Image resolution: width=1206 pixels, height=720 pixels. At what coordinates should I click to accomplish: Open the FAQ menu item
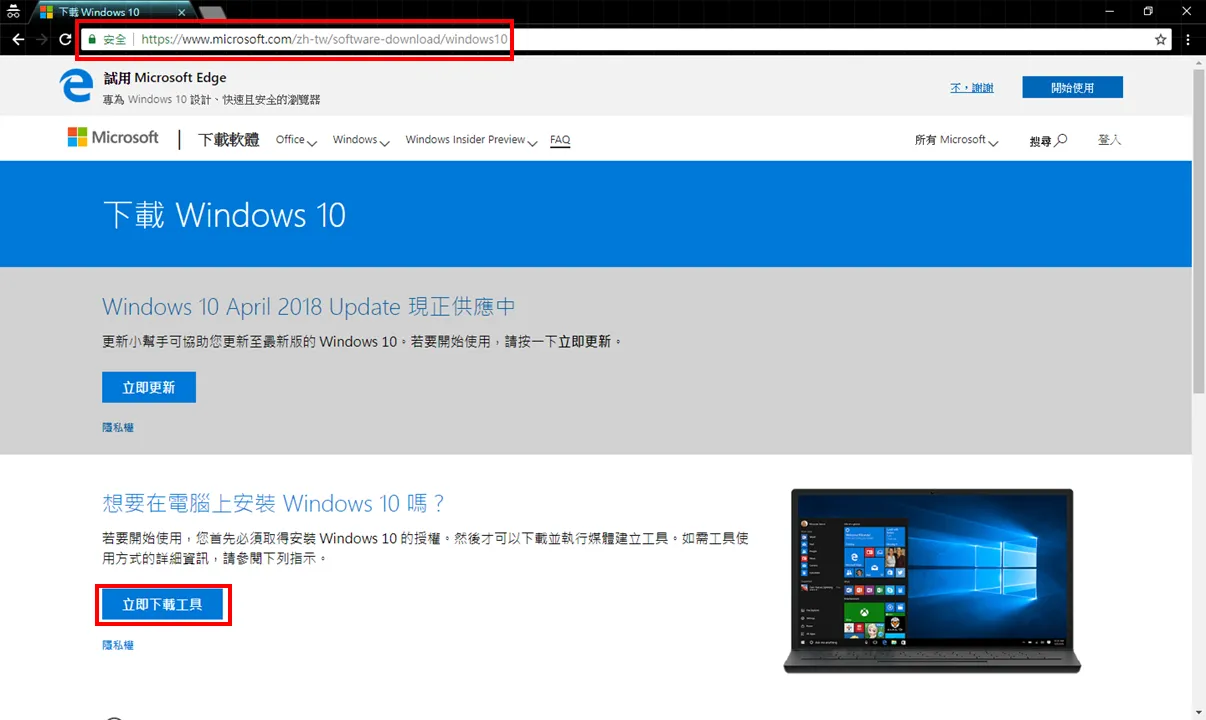[560, 140]
